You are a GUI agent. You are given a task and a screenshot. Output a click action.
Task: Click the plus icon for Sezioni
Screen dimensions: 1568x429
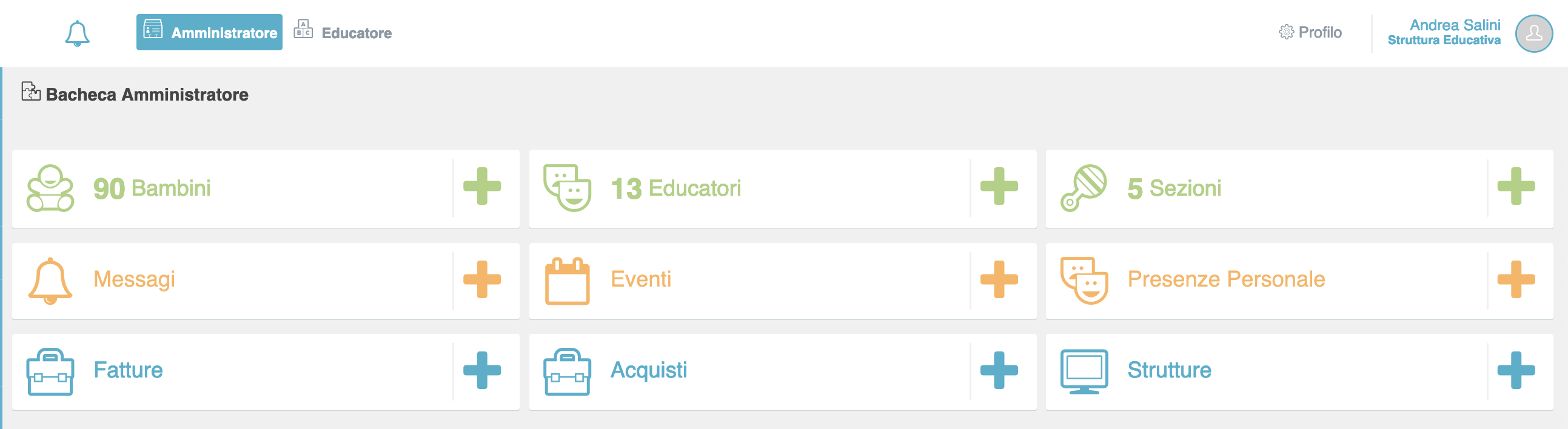(1516, 186)
